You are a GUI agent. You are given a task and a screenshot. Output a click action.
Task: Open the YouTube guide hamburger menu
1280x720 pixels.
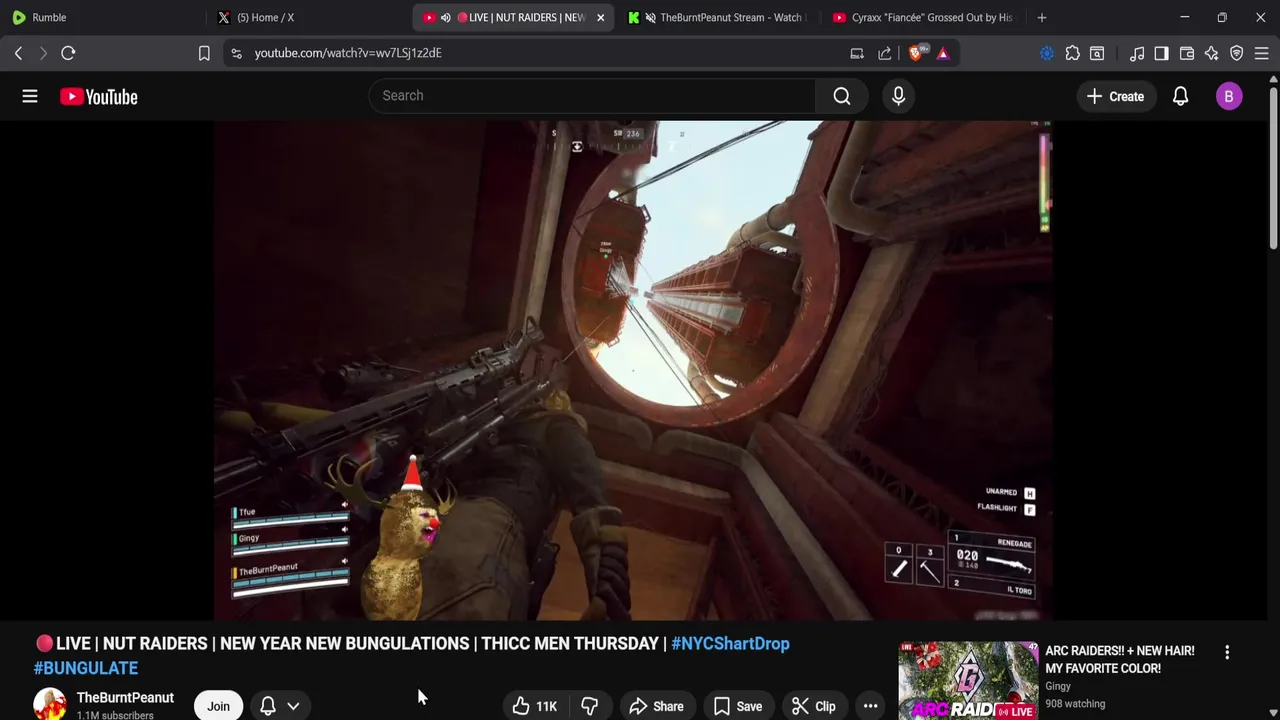click(x=30, y=96)
